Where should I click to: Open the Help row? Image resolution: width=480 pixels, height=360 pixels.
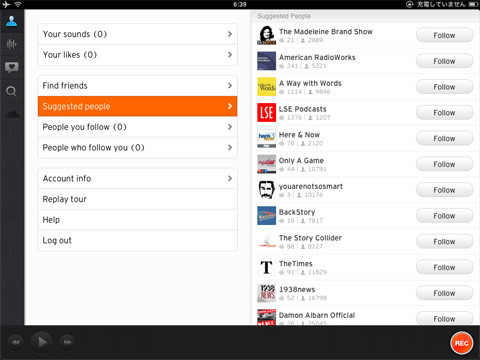[137, 220]
